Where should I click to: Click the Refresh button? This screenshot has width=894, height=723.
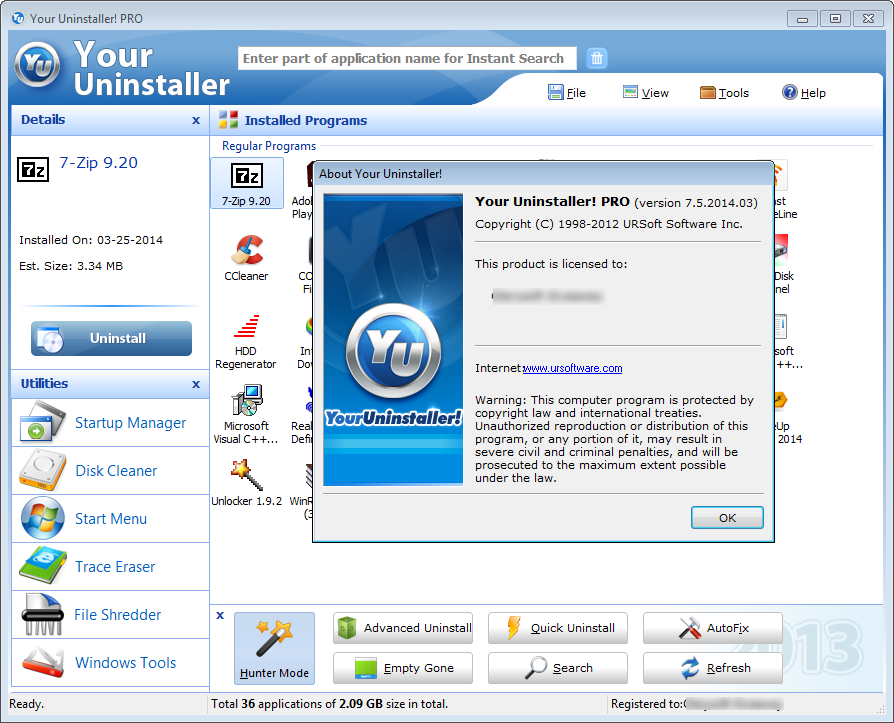click(x=715, y=668)
